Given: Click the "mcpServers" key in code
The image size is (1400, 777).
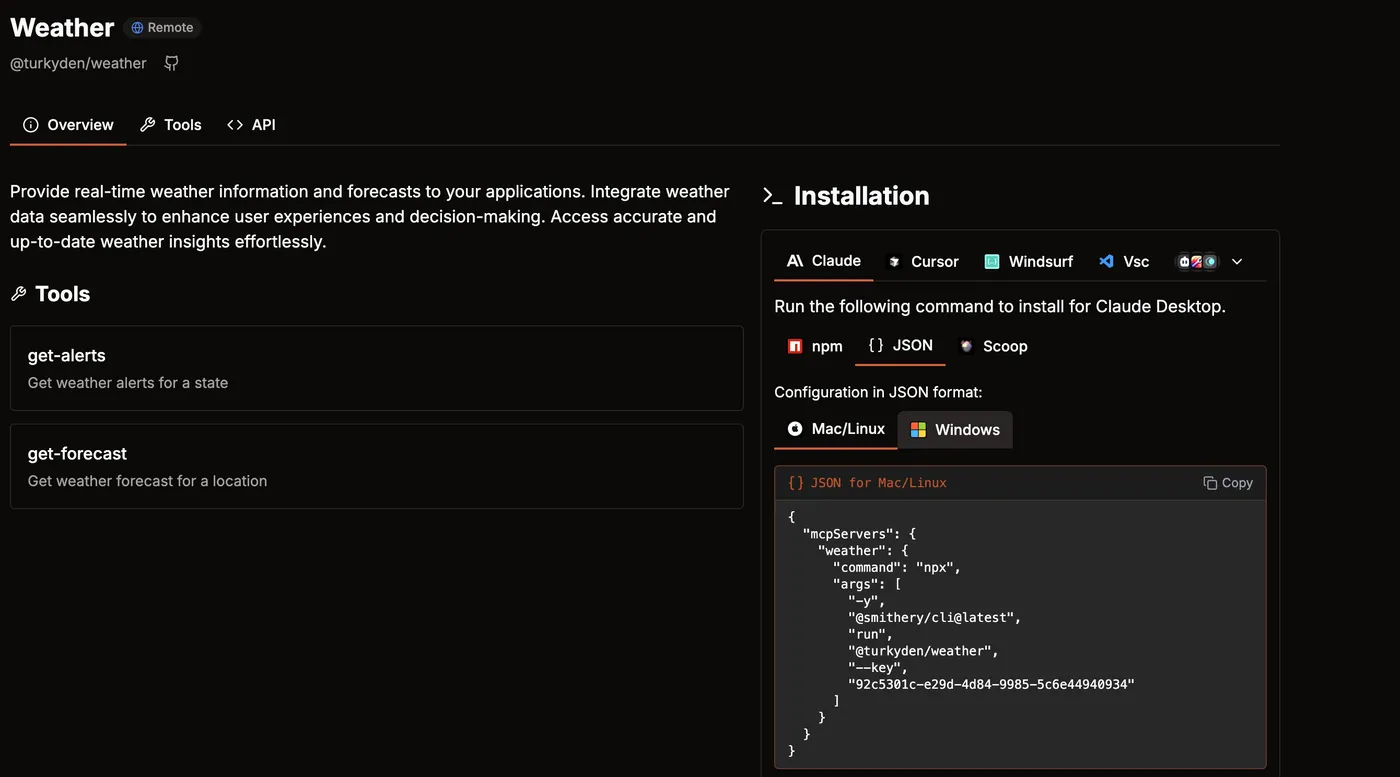Looking at the screenshot, I should (850, 534).
